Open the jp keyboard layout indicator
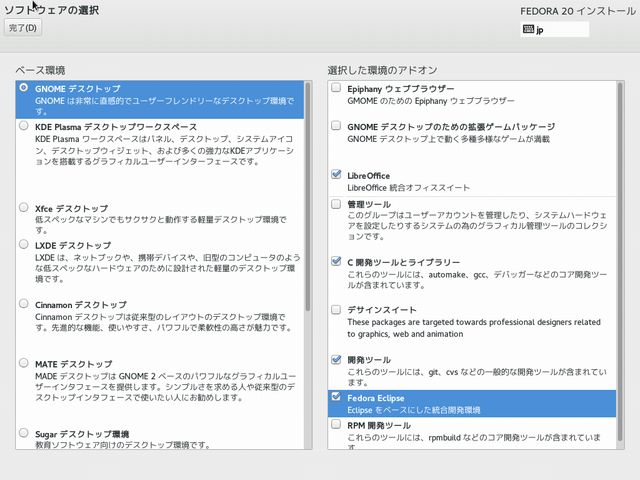Image resolution: width=640 pixels, height=480 pixels. 554,29
